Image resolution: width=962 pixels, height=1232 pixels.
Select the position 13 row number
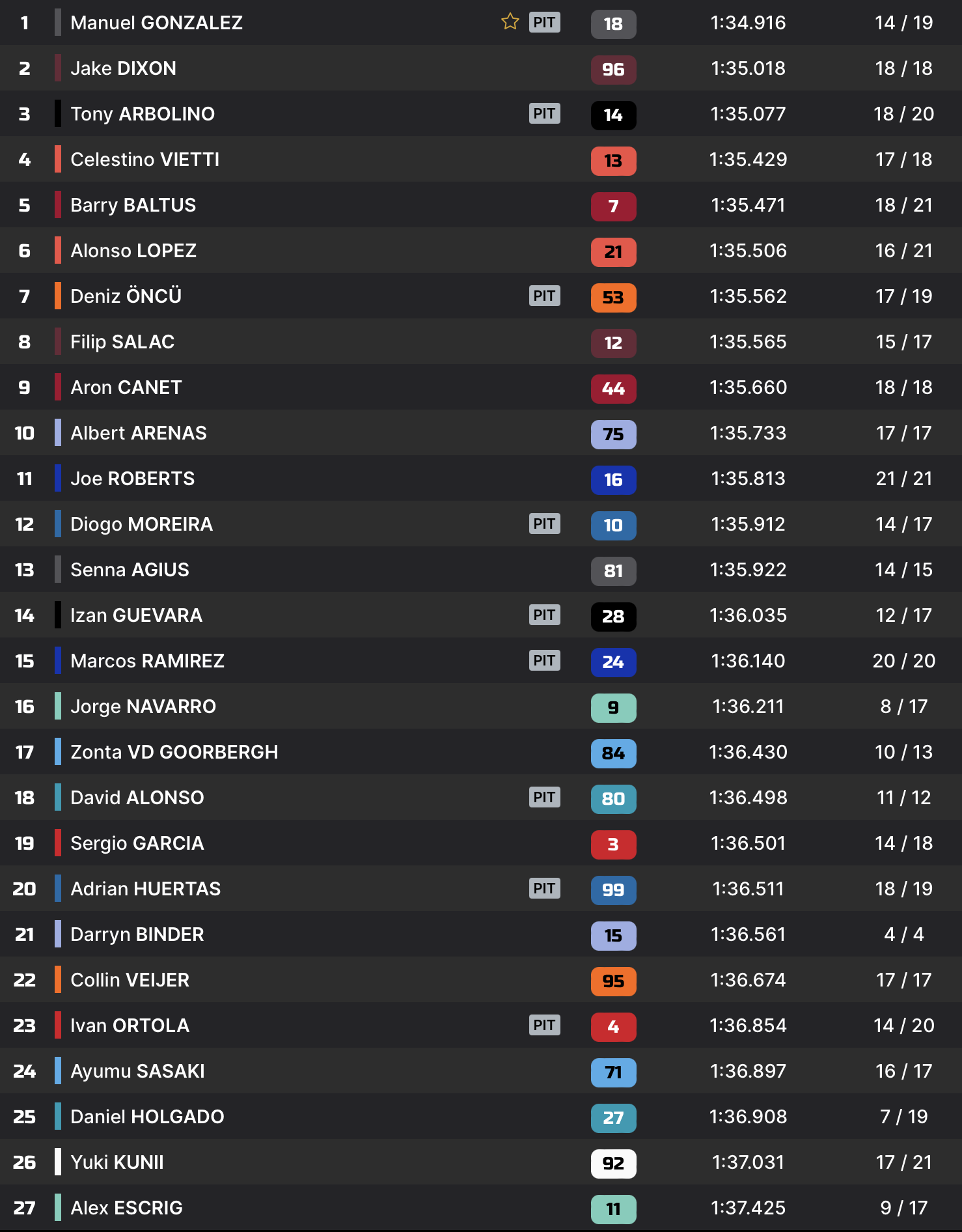[x=25, y=570]
